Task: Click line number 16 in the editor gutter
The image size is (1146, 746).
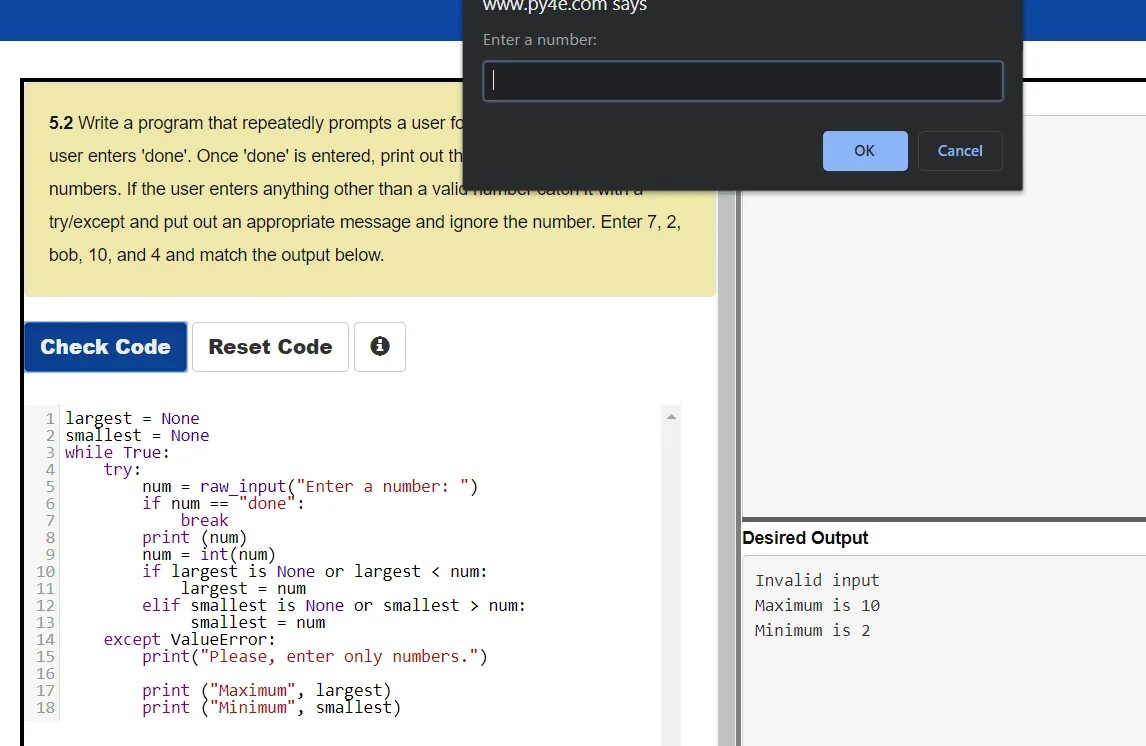Action: (45, 674)
